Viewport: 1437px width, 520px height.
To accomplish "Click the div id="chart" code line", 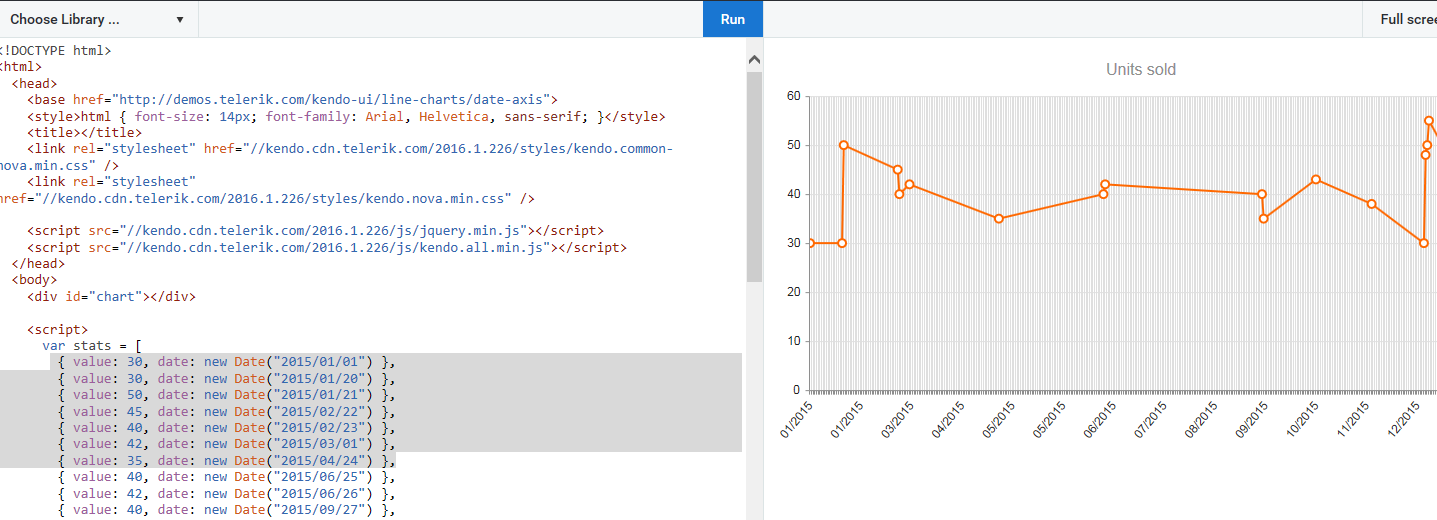I will (111, 296).
